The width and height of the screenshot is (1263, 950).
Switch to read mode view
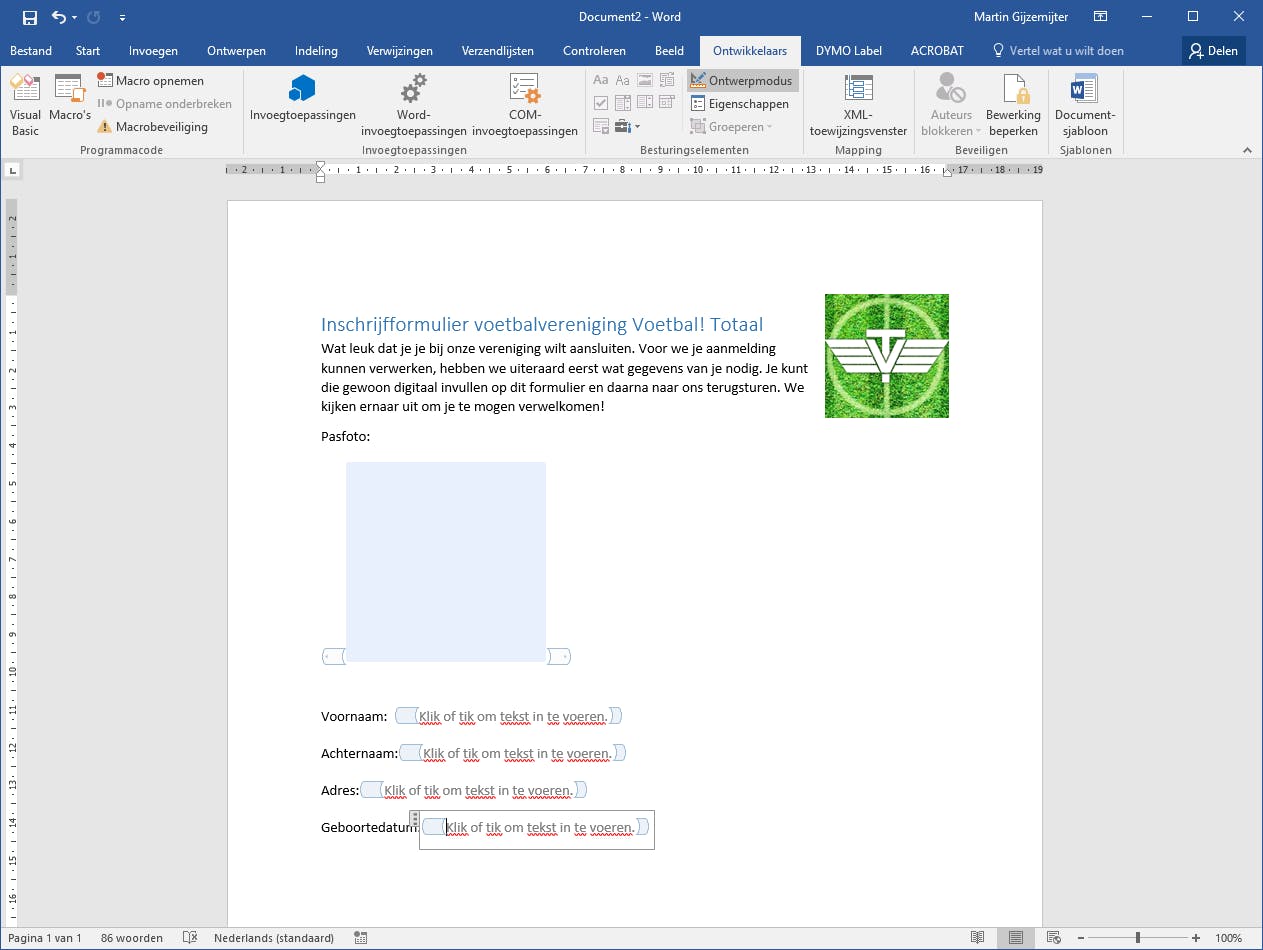click(x=978, y=938)
